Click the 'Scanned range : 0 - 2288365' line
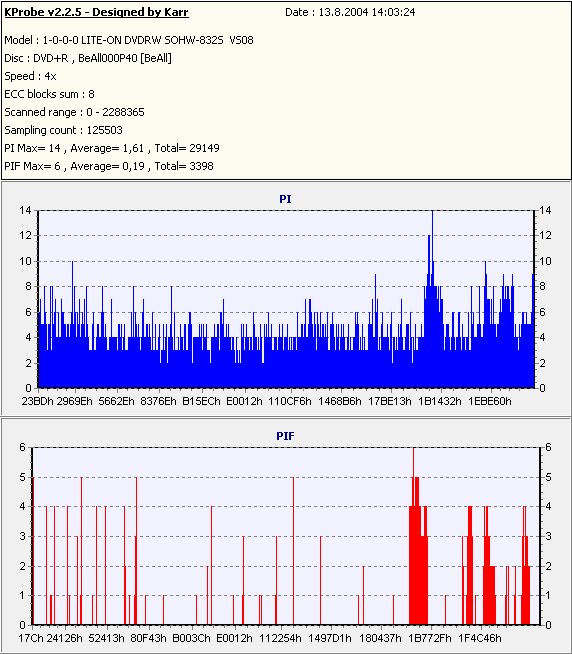The height and width of the screenshot is (654, 572). click(x=74, y=112)
